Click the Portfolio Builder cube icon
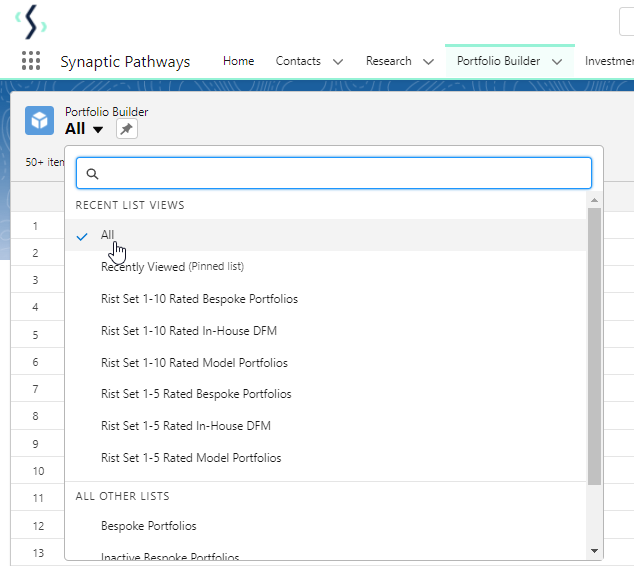This screenshot has height=566, width=634. point(40,121)
